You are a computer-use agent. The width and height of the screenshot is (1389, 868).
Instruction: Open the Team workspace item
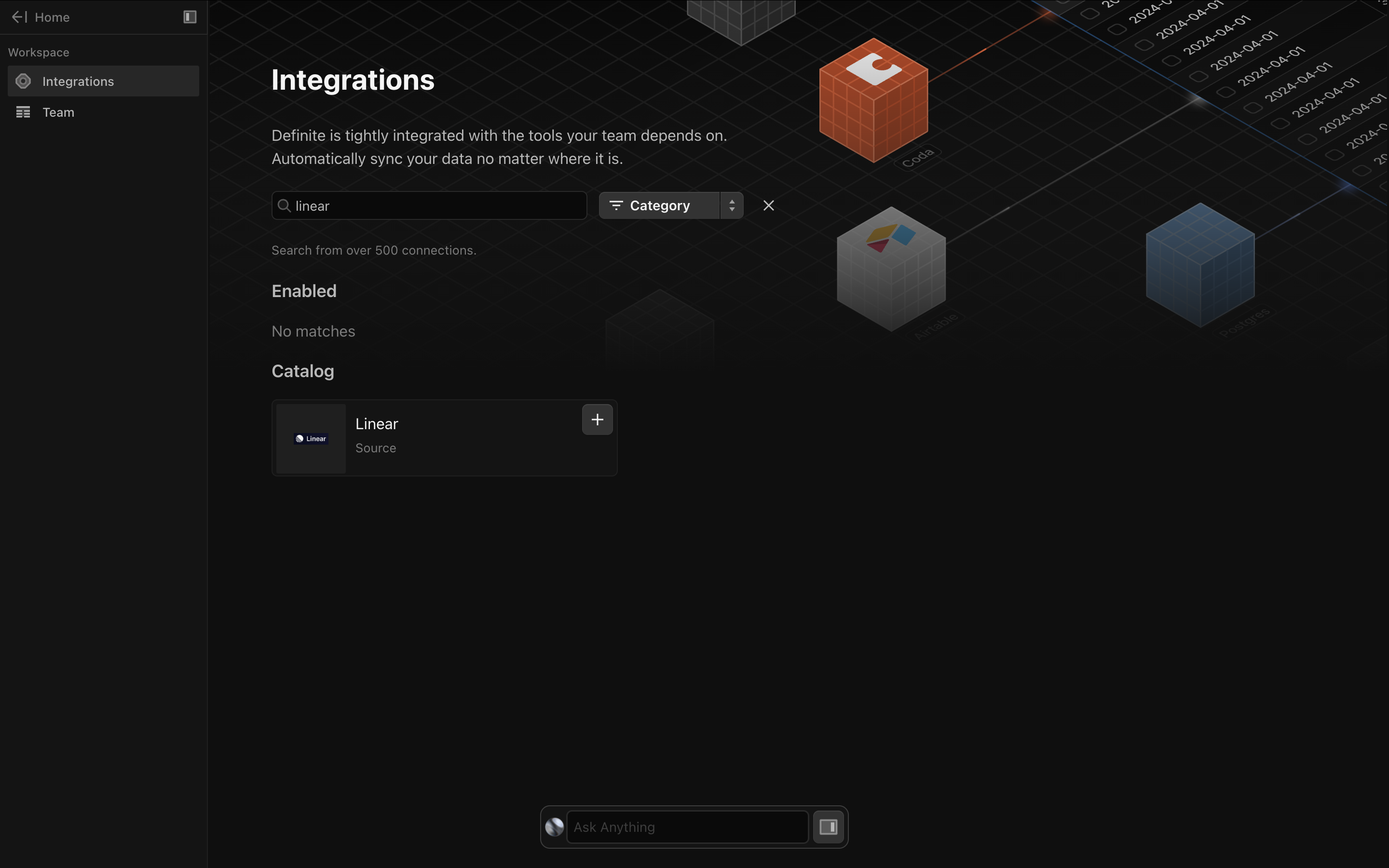click(x=58, y=112)
